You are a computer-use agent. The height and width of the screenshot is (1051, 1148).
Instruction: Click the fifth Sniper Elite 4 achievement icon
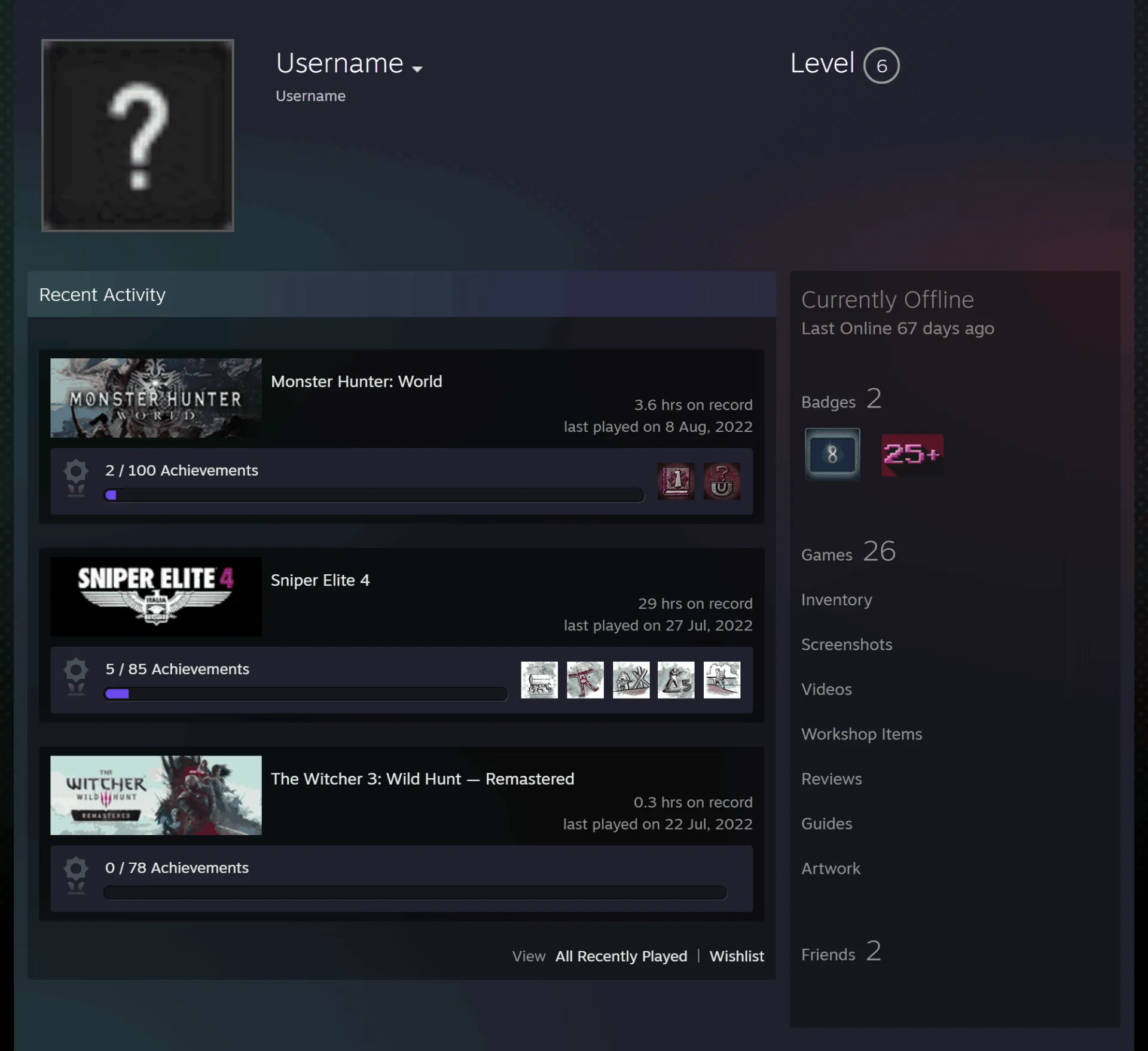pos(722,680)
